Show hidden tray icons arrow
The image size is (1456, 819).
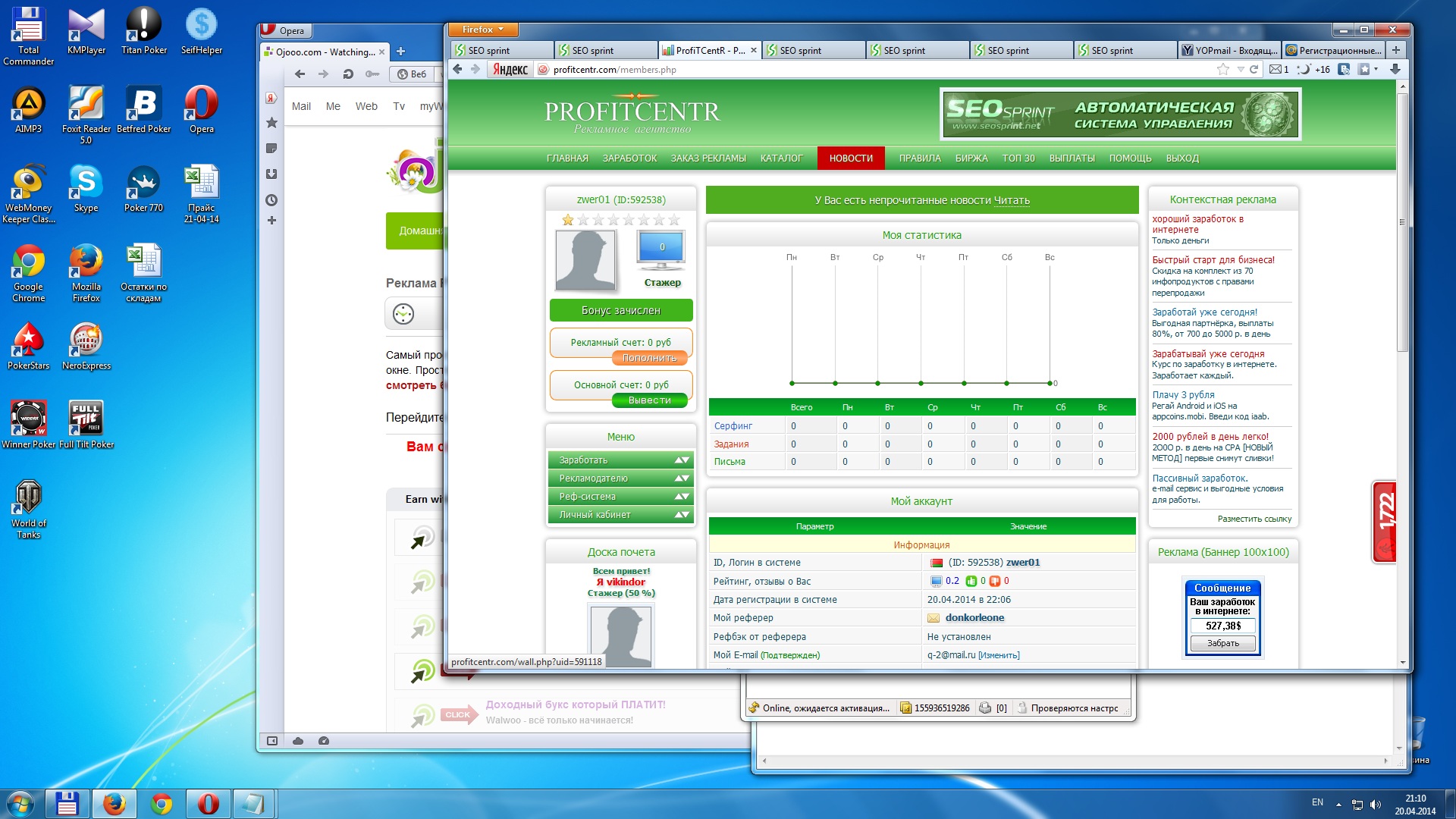[x=1338, y=804]
